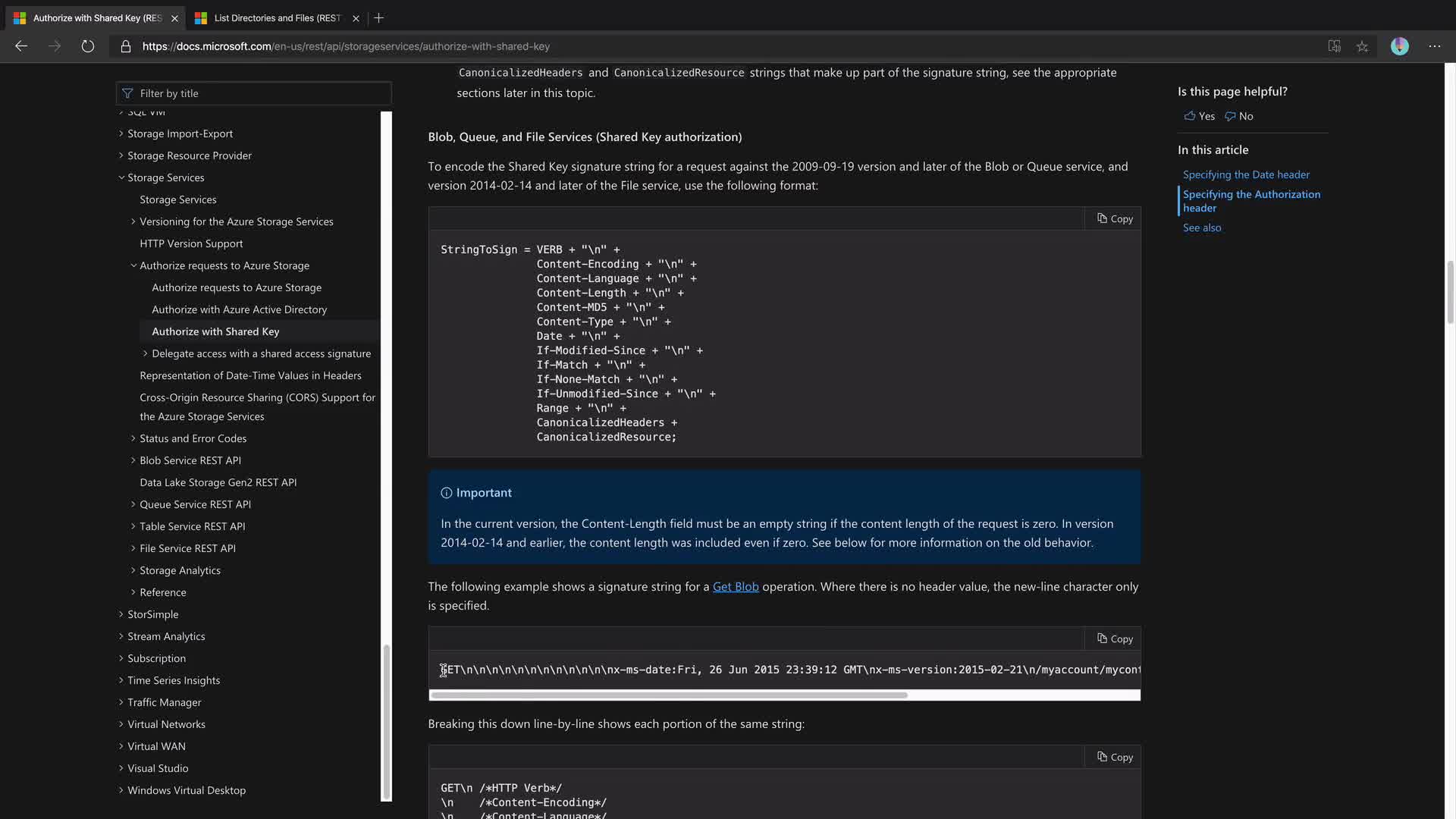This screenshot has width=1456, height=819.
Task: Jump to Specifying the Date header section
Action: pyautogui.click(x=1245, y=174)
